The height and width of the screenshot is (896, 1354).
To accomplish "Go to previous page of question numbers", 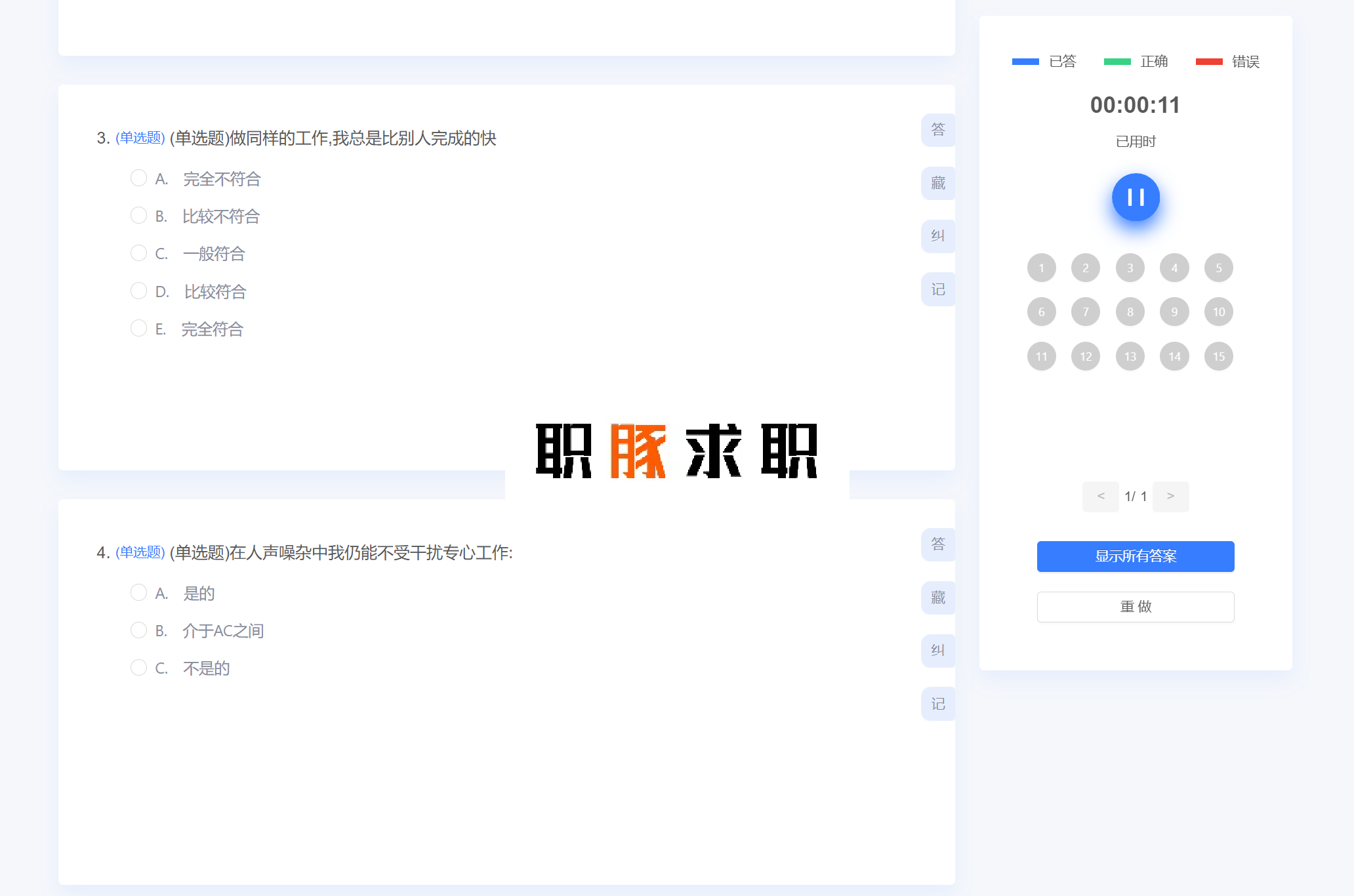I will tap(1101, 496).
